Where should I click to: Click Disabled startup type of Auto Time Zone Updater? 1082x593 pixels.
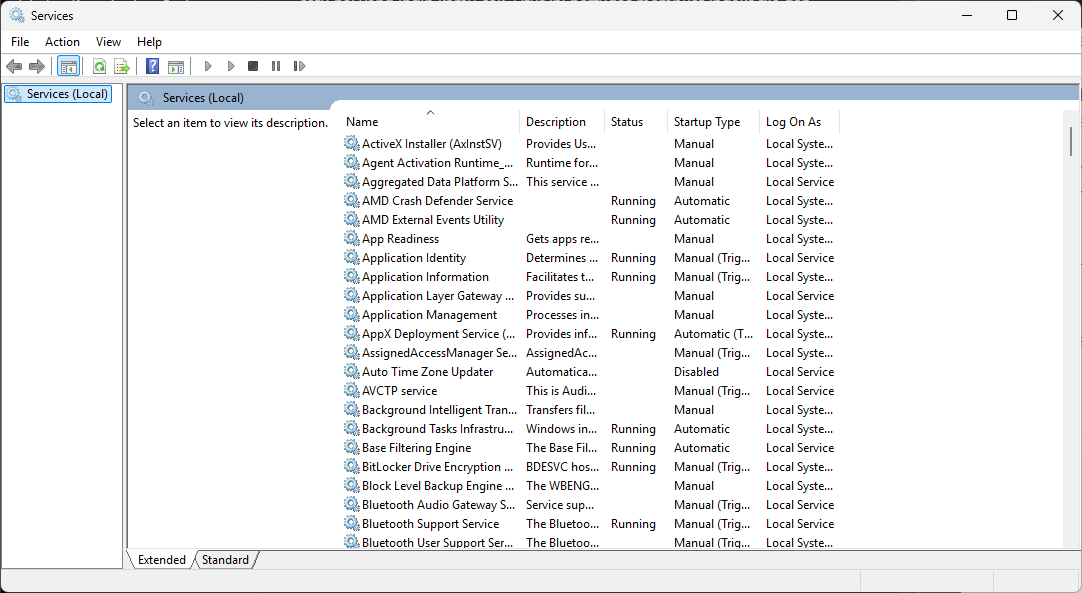point(696,371)
